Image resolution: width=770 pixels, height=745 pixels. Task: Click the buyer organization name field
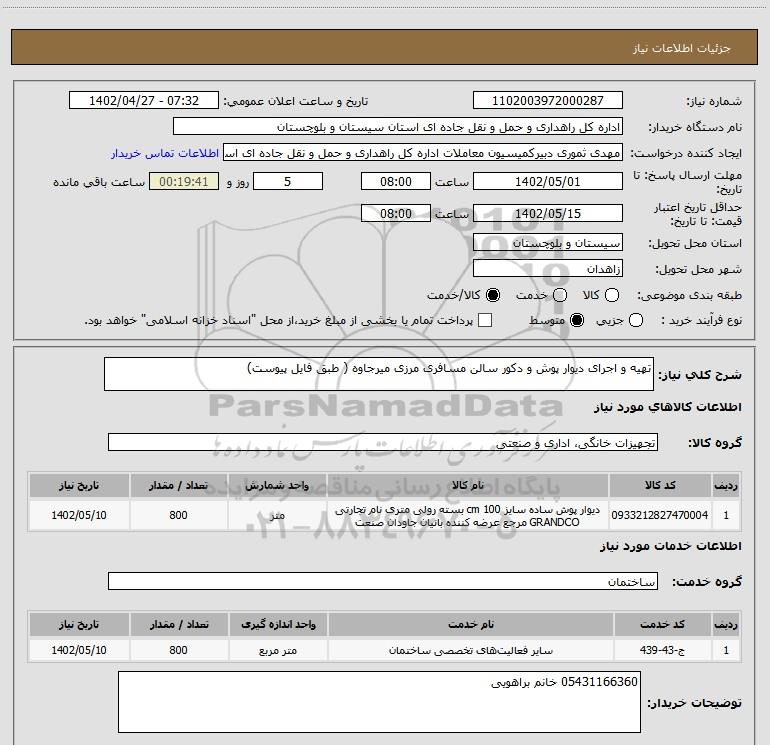[398, 127]
